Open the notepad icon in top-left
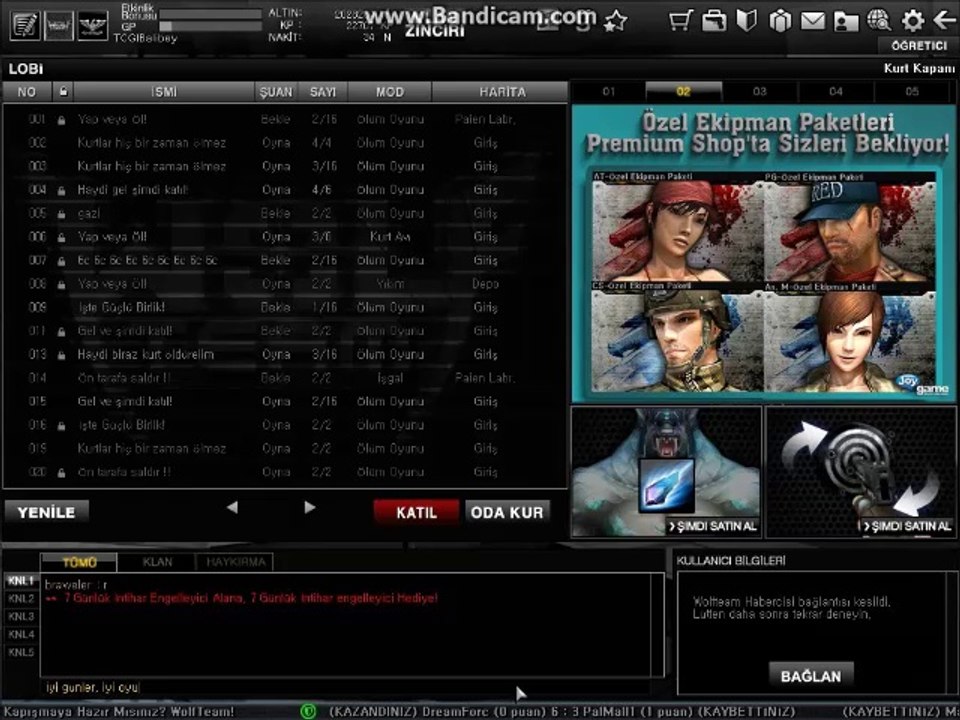The image size is (960, 720). pyautogui.click(x=25, y=26)
